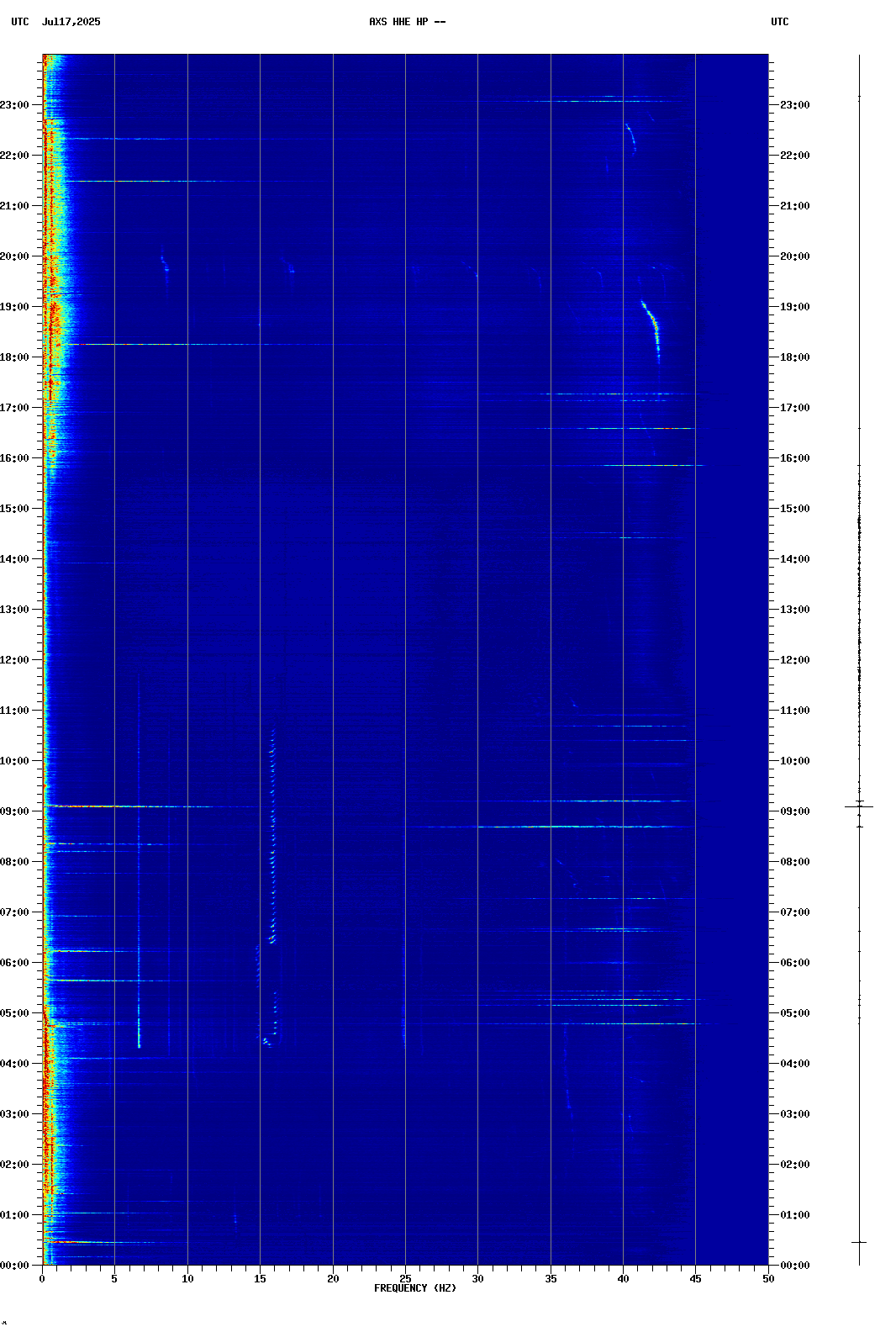
Task: Click the 12:00 label on the left time axis
Action: pyautogui.click(x=15, y=660)
